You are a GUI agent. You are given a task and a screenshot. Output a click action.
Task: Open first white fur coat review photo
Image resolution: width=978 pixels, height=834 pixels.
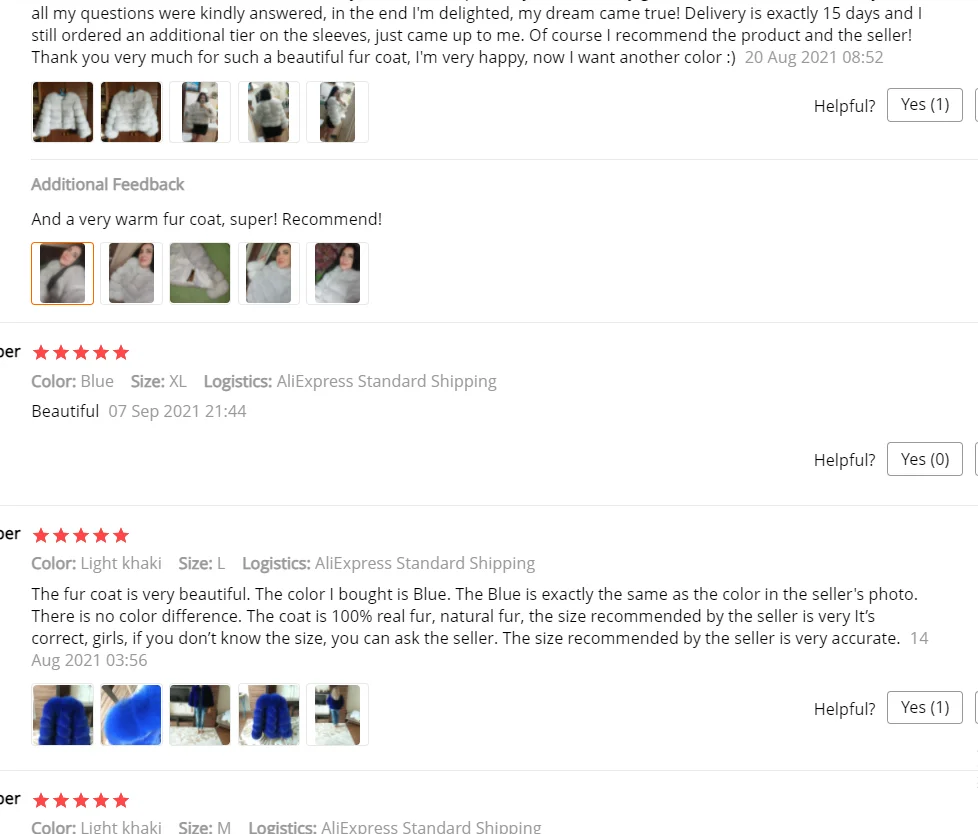pyautogui.click(x=62, y=112)
